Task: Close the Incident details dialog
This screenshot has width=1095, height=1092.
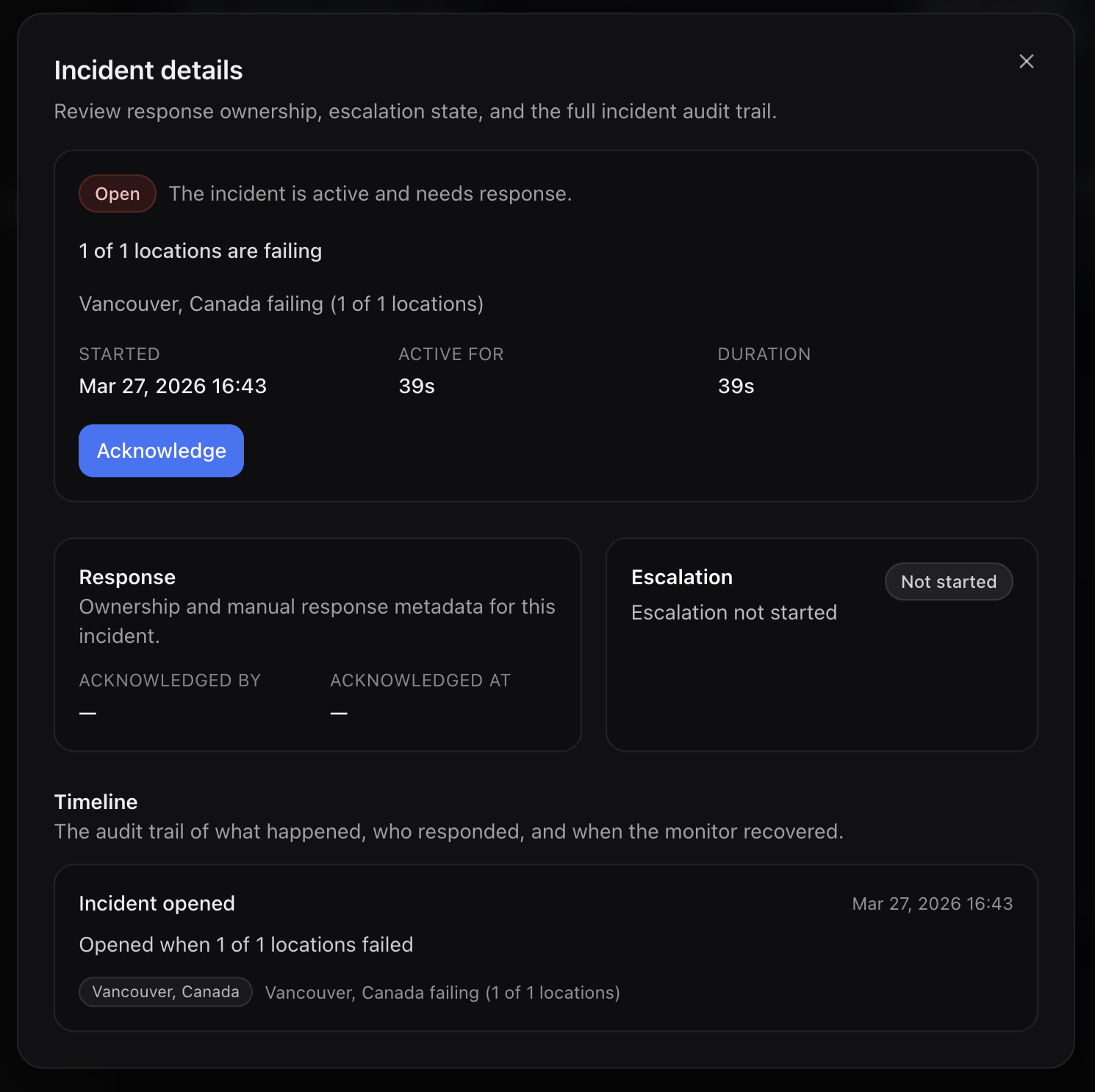Action: [1026, 61]
